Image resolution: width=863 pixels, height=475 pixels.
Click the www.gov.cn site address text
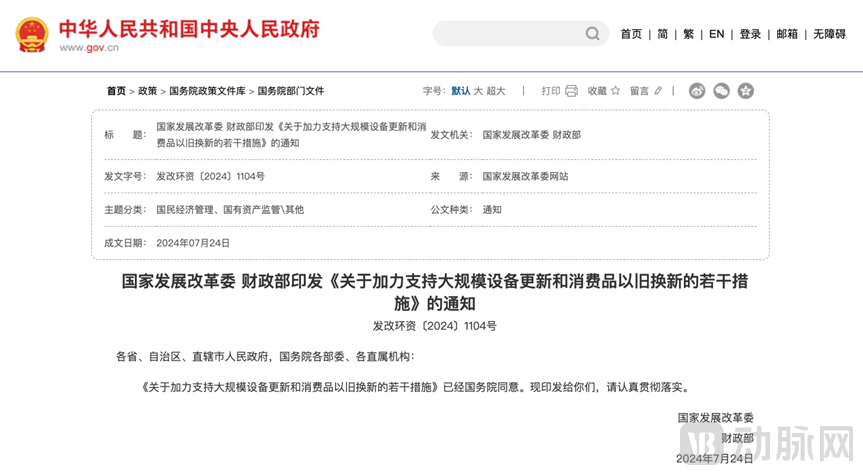[89, 47]
